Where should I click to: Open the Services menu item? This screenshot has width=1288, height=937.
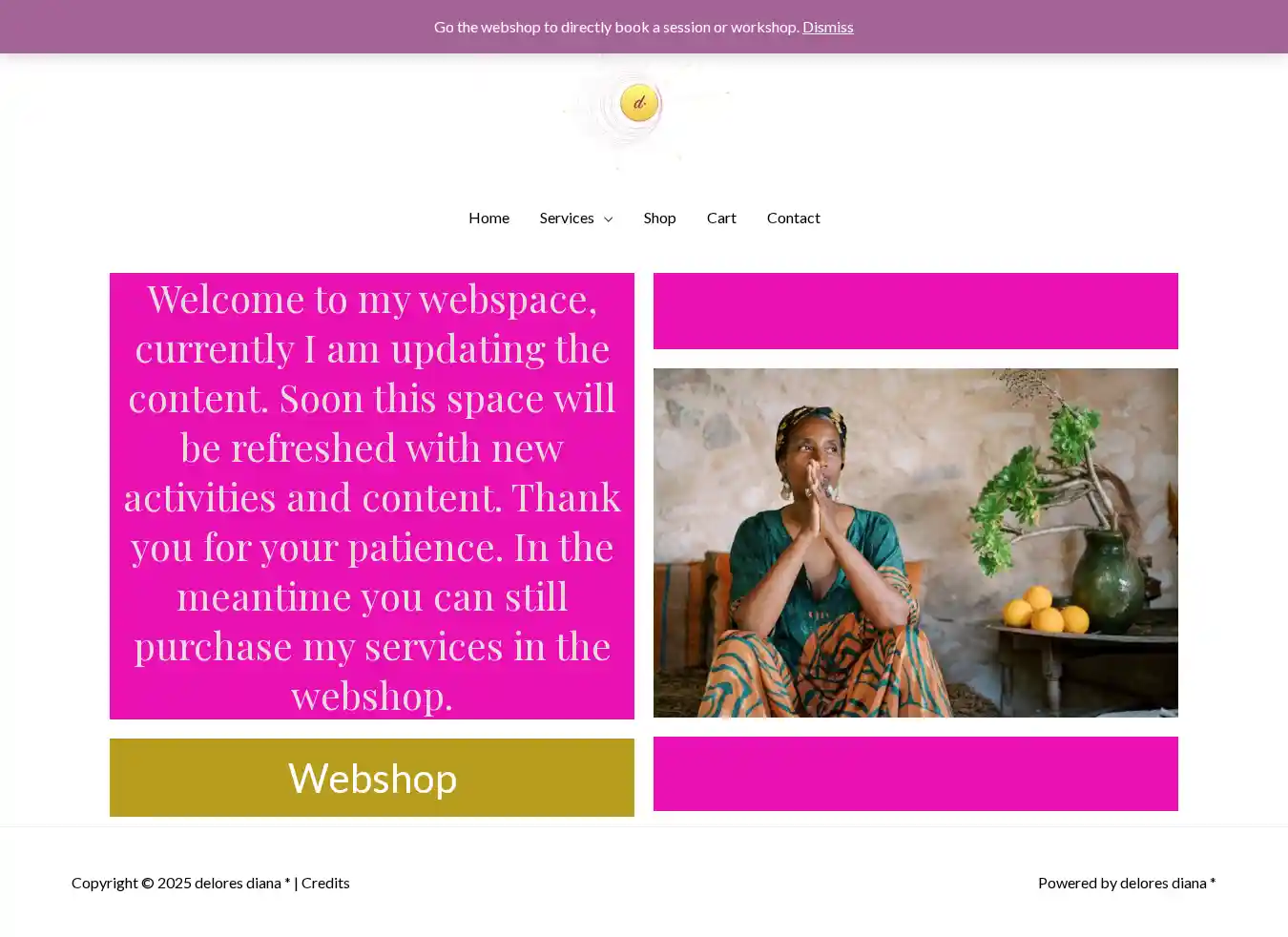coord(567,218)
